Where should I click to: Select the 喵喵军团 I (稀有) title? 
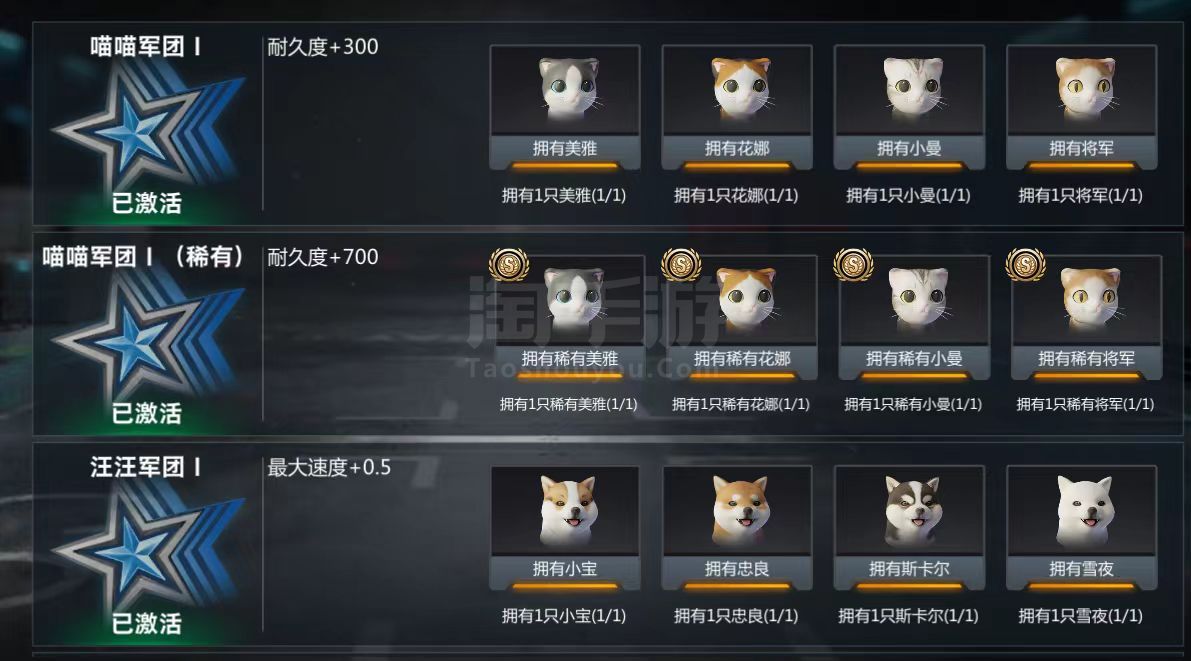click(143, 257)
